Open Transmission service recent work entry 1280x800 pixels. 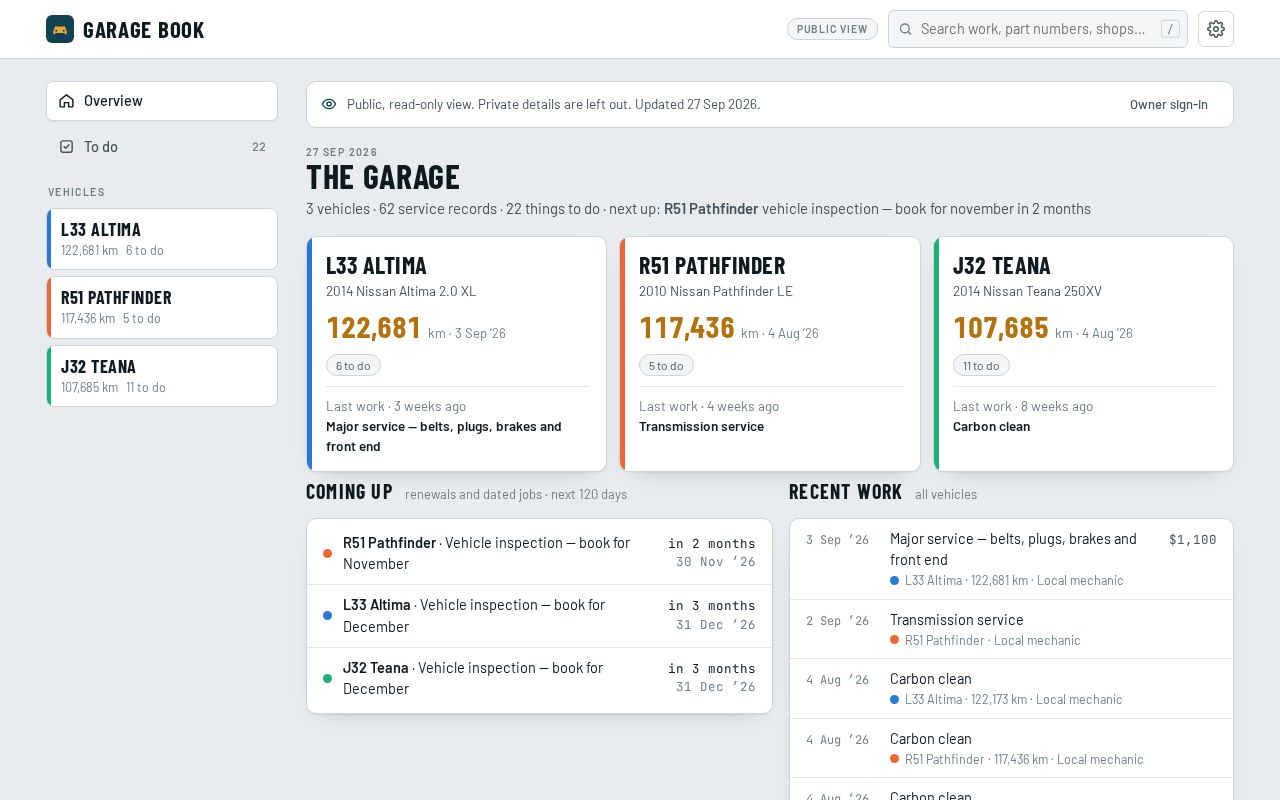[1011, 629]
